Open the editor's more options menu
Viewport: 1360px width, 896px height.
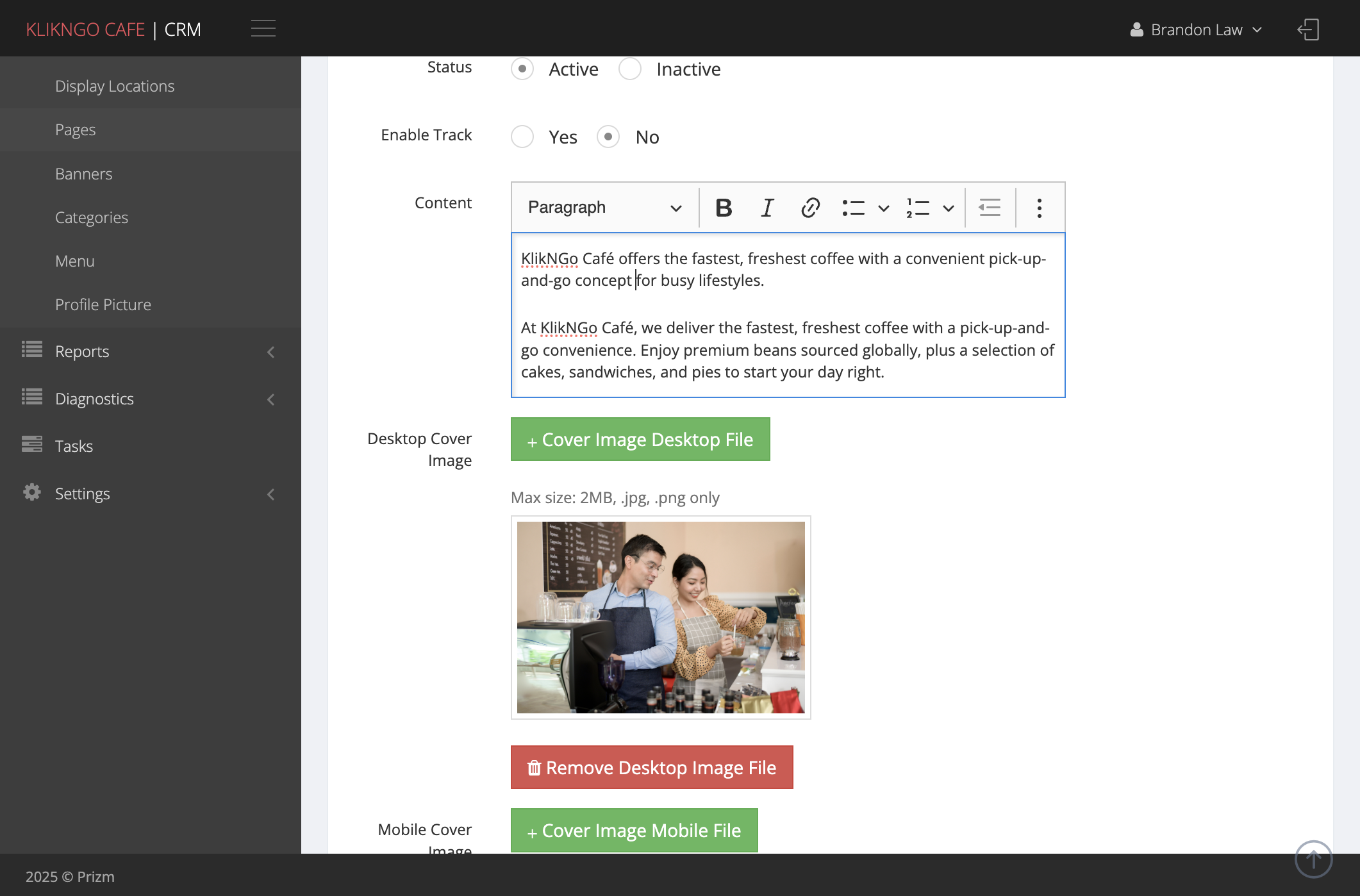(x=1039, y=208)
